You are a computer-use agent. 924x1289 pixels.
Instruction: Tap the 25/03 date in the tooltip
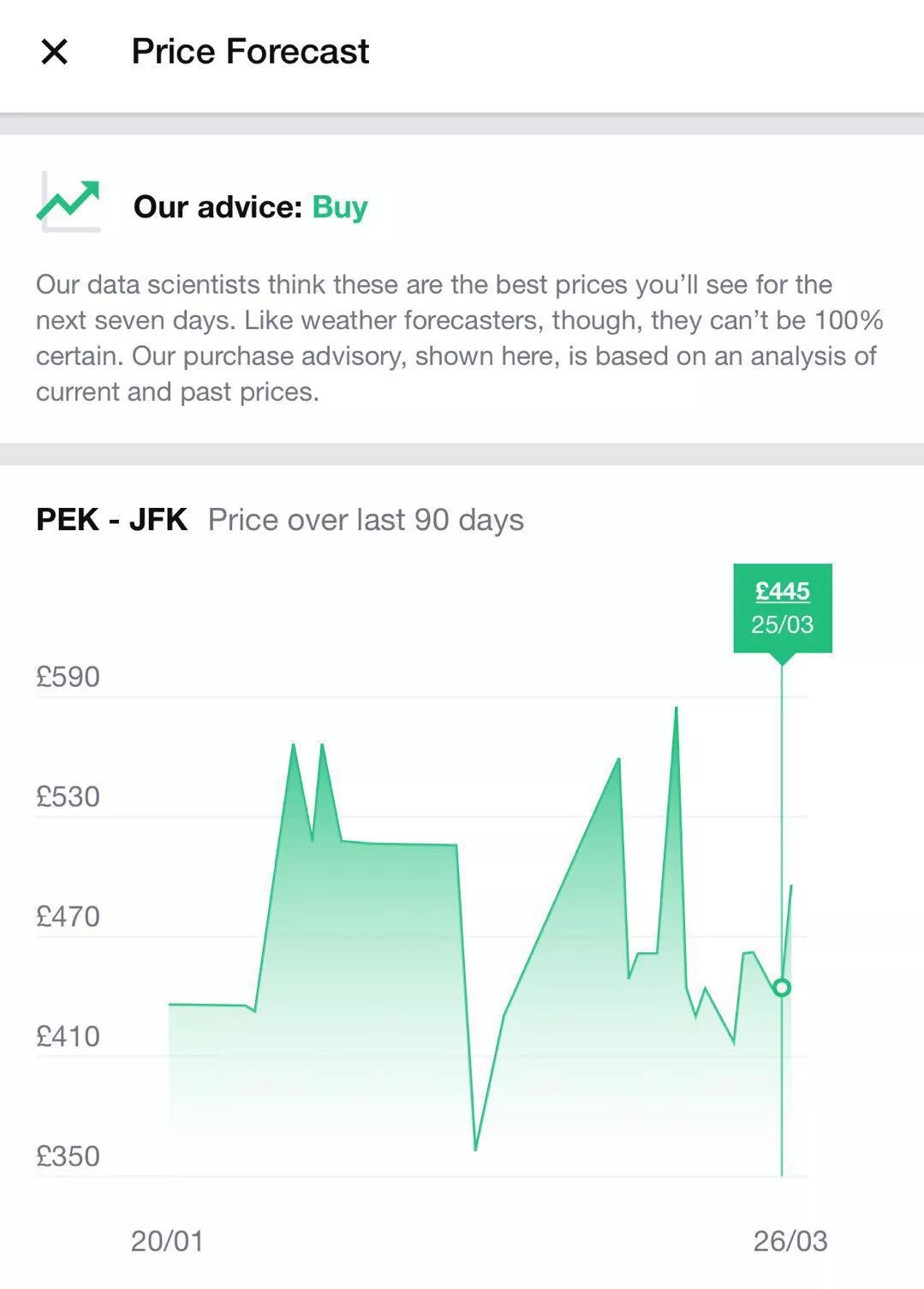pyautogui.click(x=783, y=624)
